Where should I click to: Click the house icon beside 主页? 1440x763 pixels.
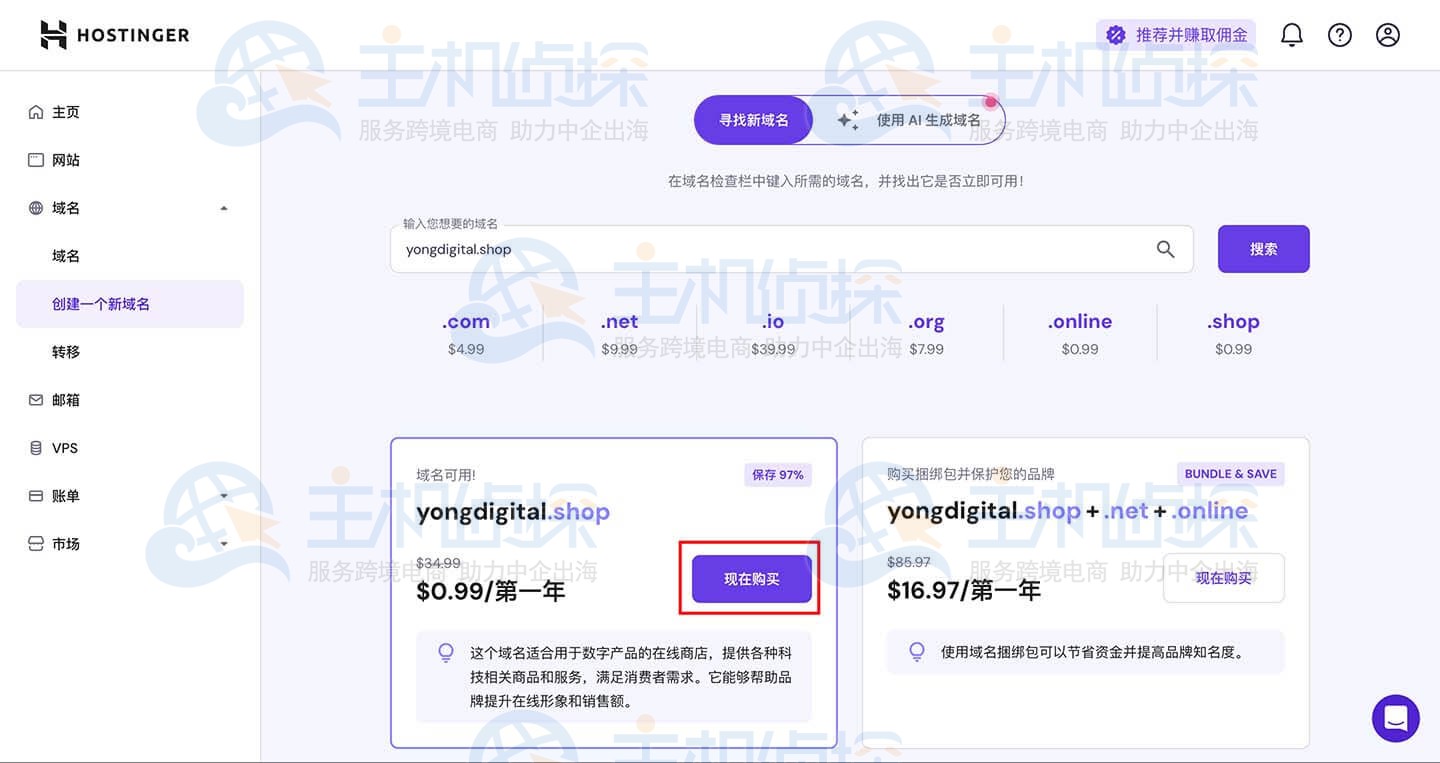click(x=36, y=112)
